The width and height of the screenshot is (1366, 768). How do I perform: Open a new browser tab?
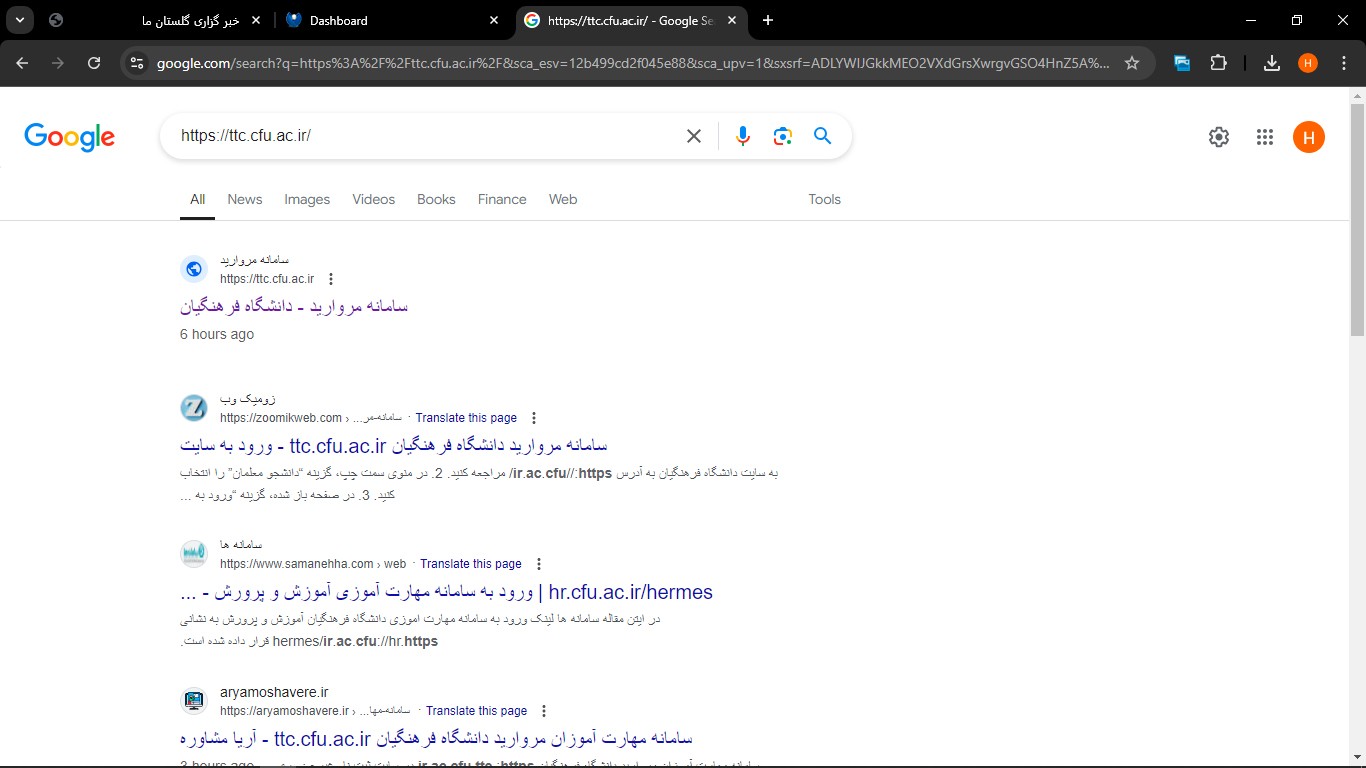pyautogui.click(x=768, y=20)
